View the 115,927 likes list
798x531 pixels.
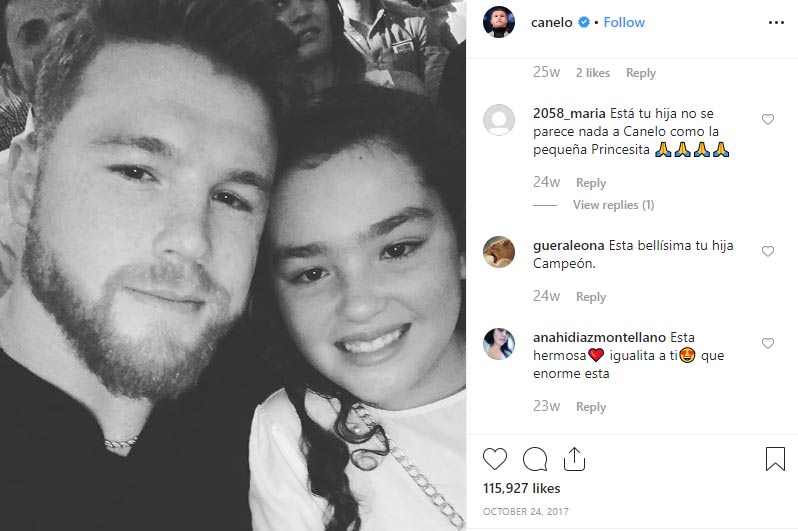tap(522, 488)
